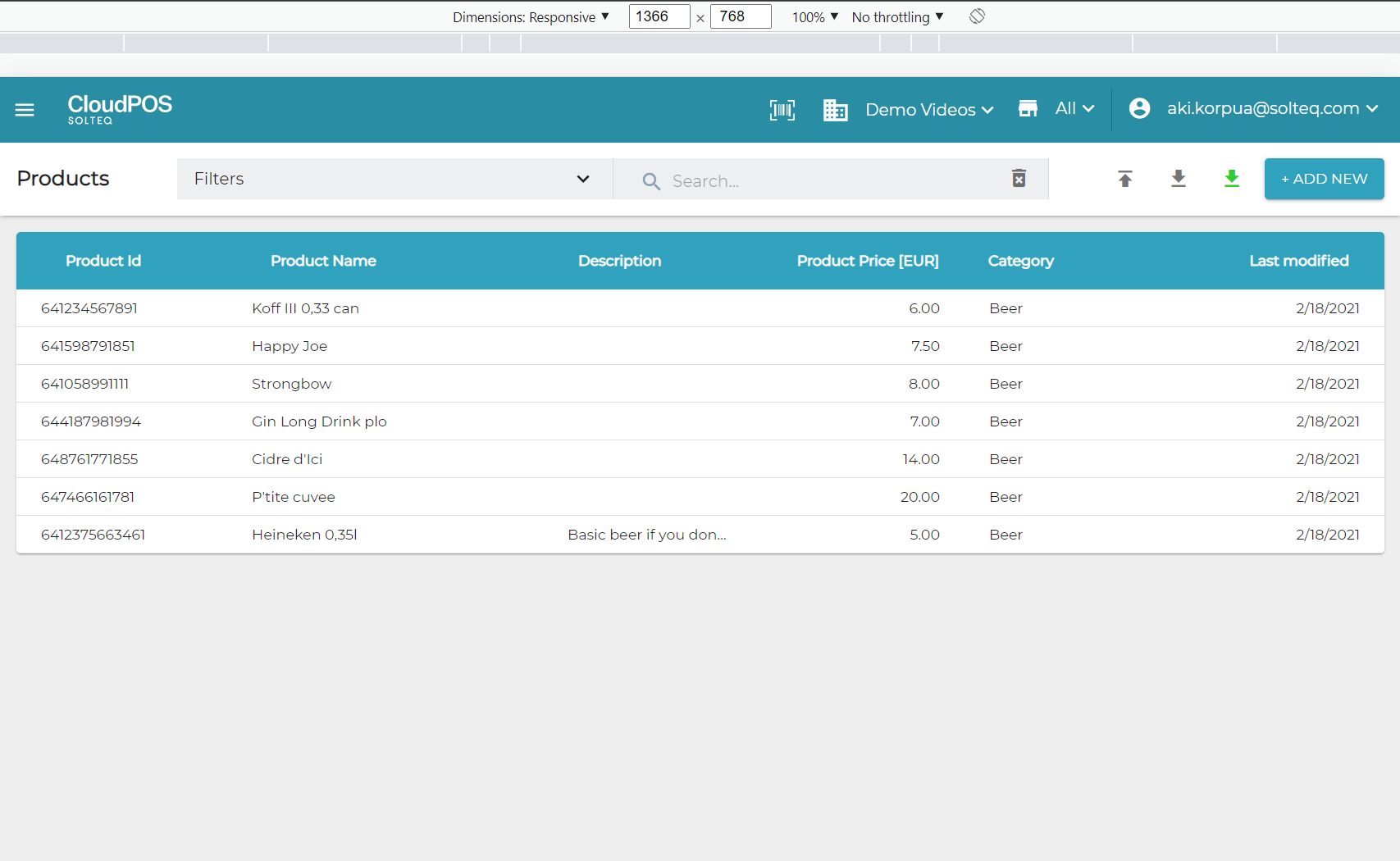Screen dimensions: 1400x861
Task: Open the No throttling dropdown
Action: click(x=897, y=17)
